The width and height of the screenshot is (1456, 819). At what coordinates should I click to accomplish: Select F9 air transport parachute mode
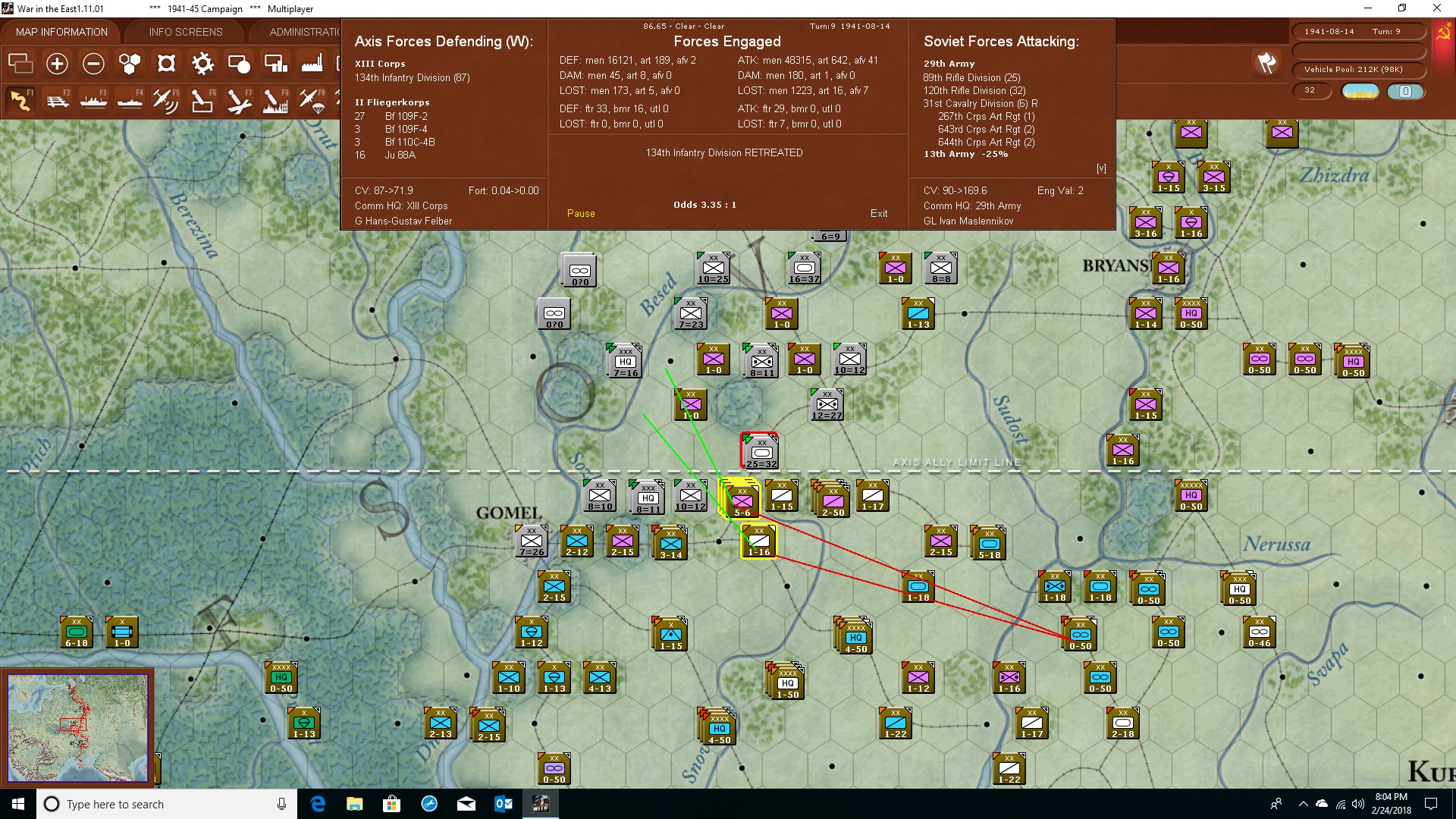coord(312,100)
